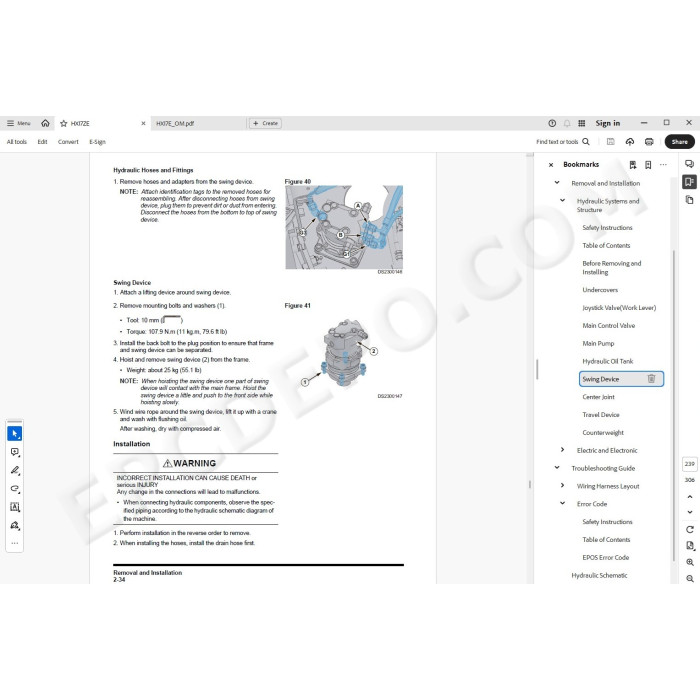Open the E-Sign menu
700x700 pixels.
[x=97, y=142]
